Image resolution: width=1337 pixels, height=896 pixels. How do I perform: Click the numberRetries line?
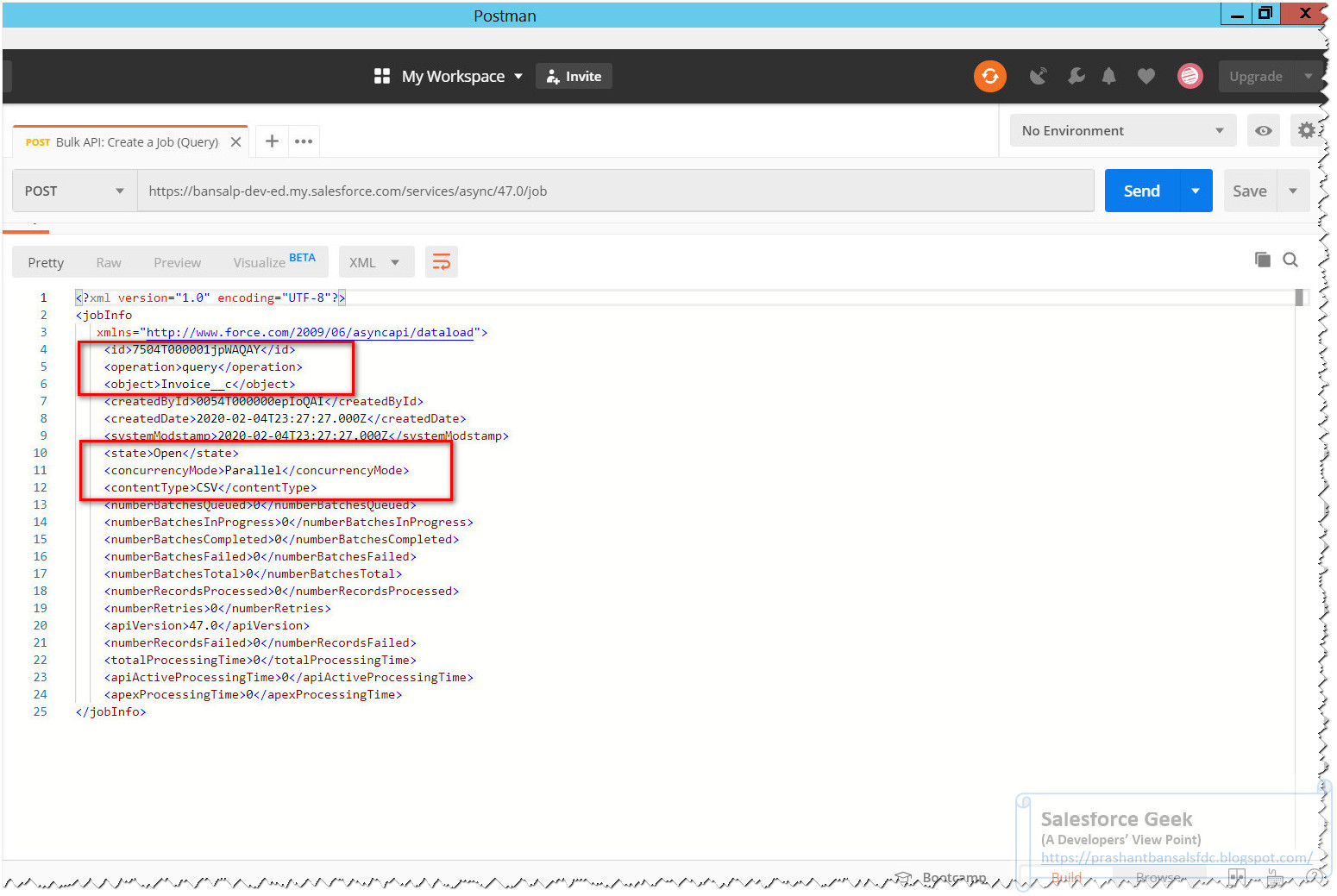coord(217,608)
